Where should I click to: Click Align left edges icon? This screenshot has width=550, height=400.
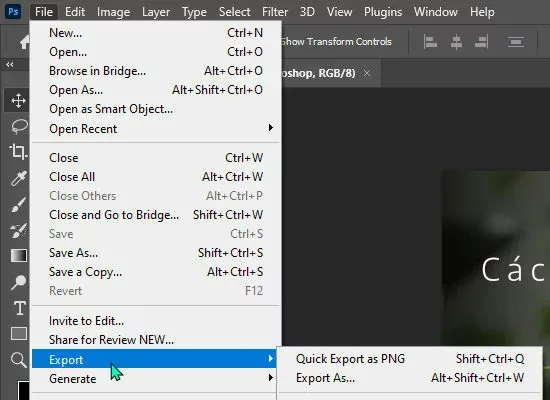(x=430, y=42)
